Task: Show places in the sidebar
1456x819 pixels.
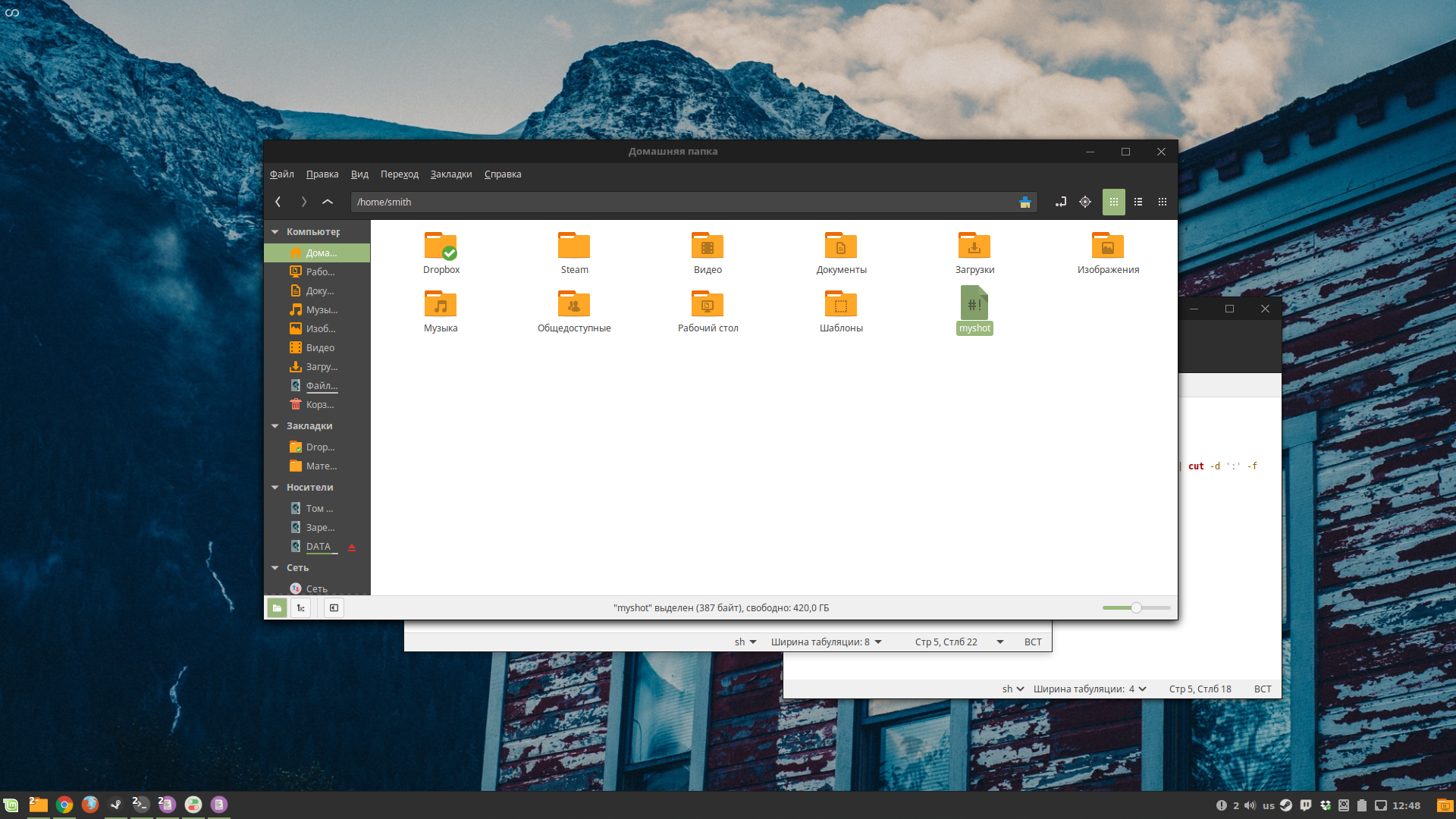Action: [277, 607]
